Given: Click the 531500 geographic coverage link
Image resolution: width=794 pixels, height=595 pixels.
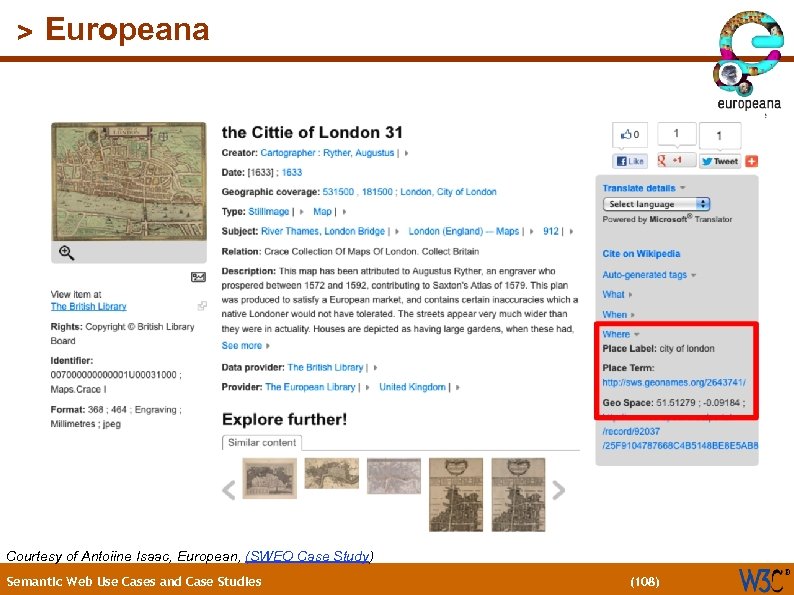Looking at the screenshot, I should (338, 192).
